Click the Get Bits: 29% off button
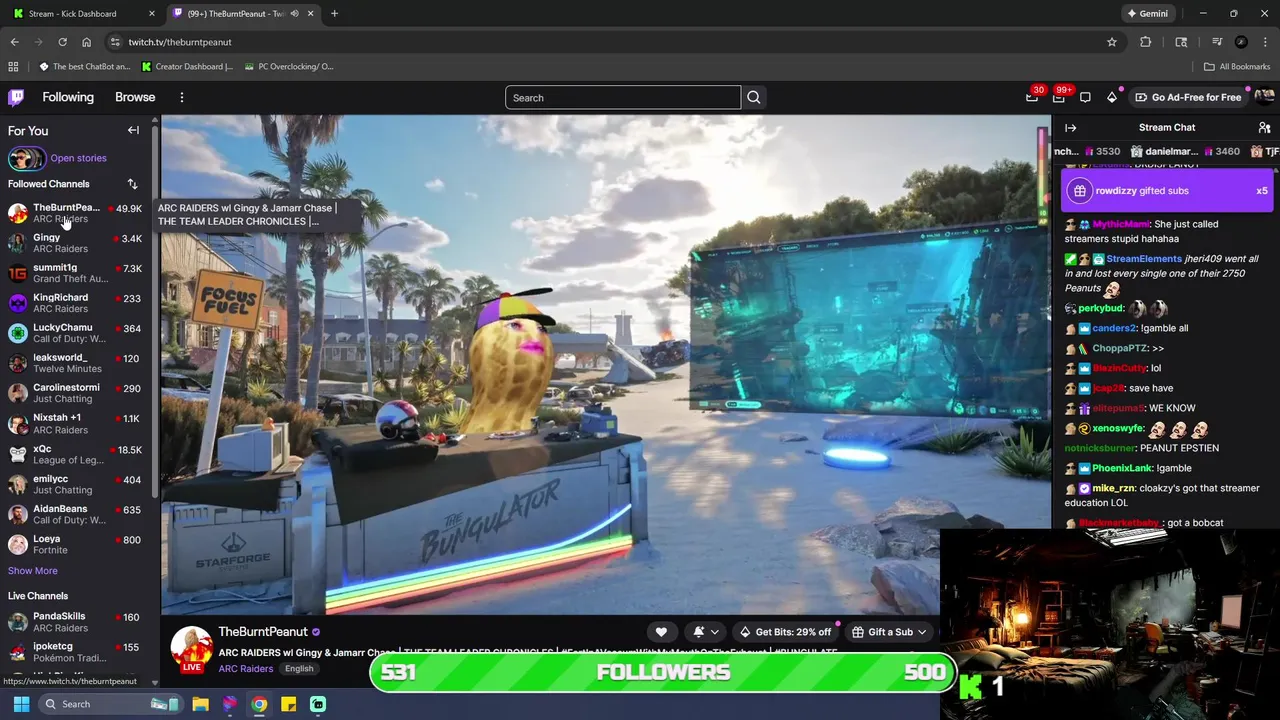 (785, 632)
